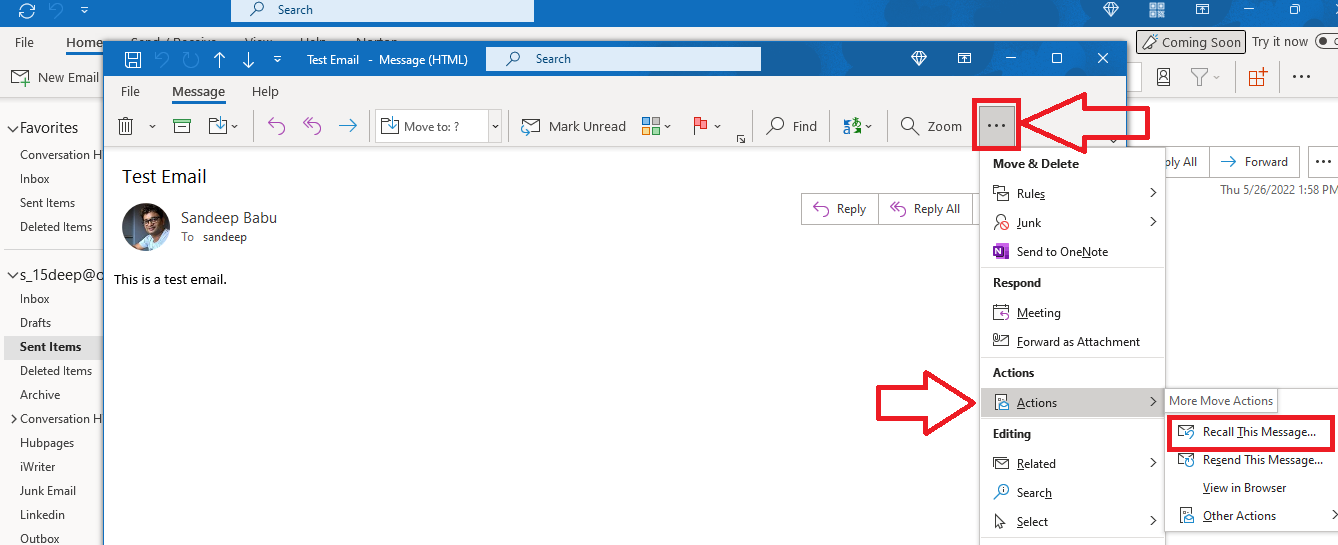Open the Help tab in message window
This screenshot has height=545, width=1338.
coord(265,91)
